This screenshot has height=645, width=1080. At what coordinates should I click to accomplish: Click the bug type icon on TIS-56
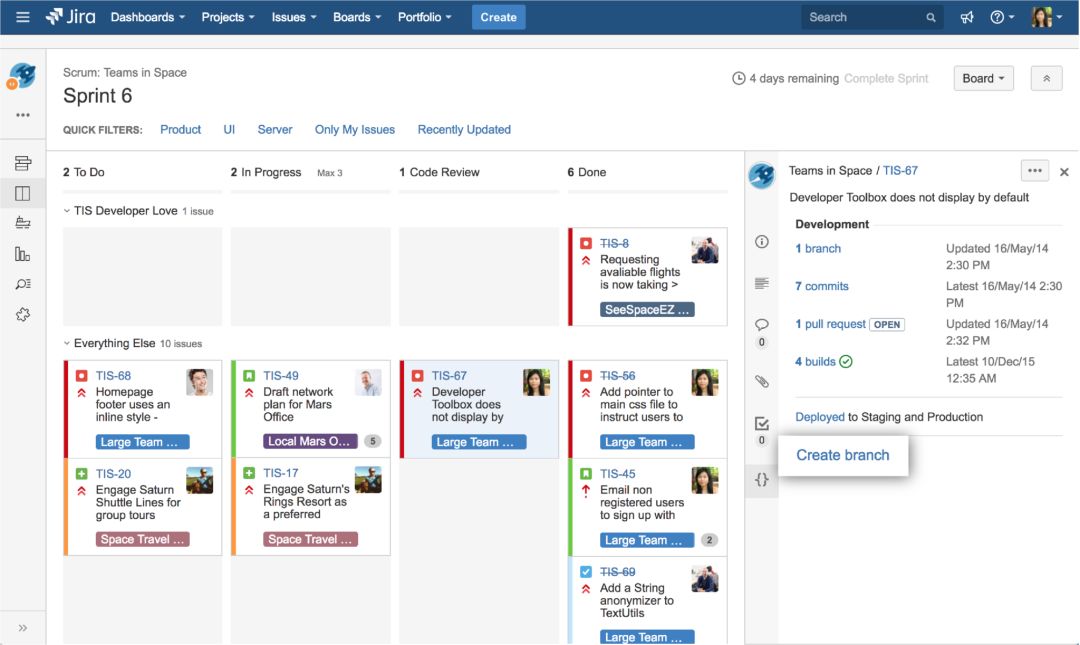tap(586, 376)
